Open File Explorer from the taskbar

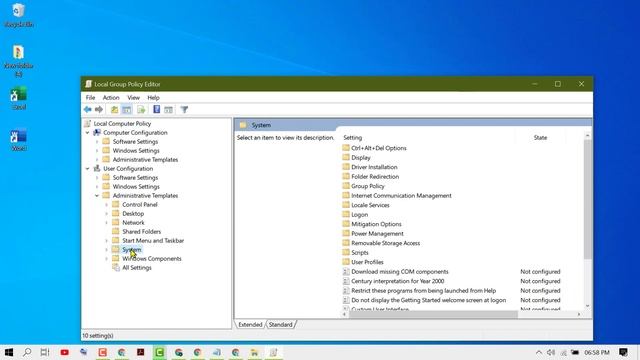pos(254,352)
